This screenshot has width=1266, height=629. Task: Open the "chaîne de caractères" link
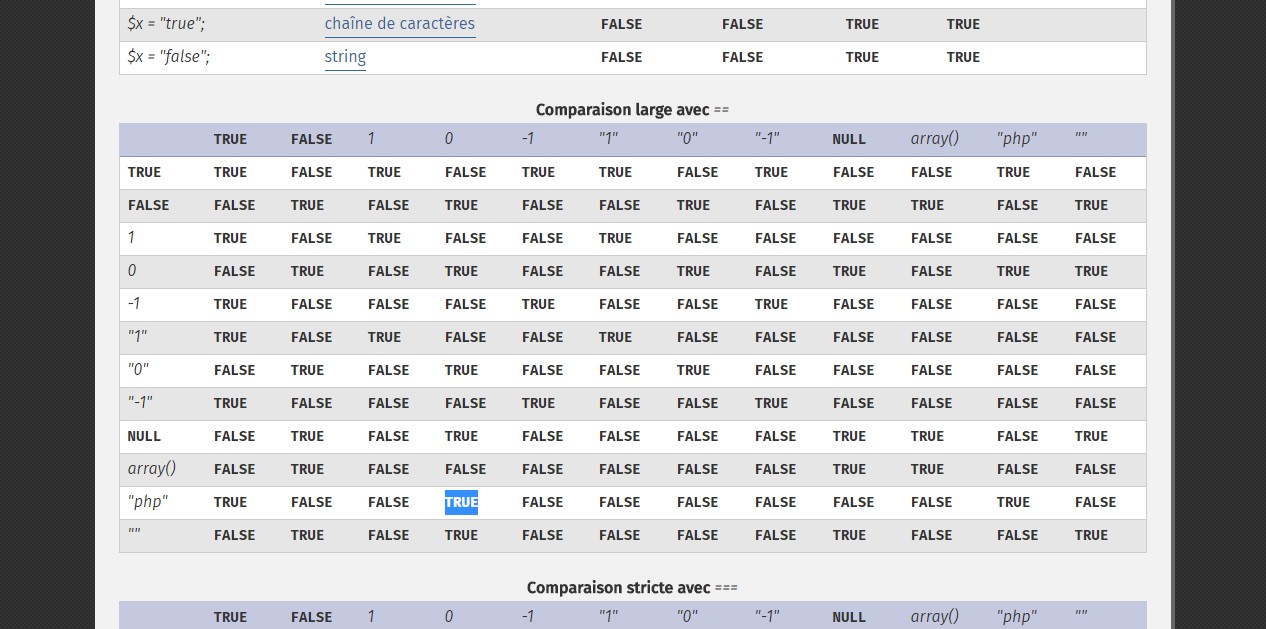click(399, 24)
